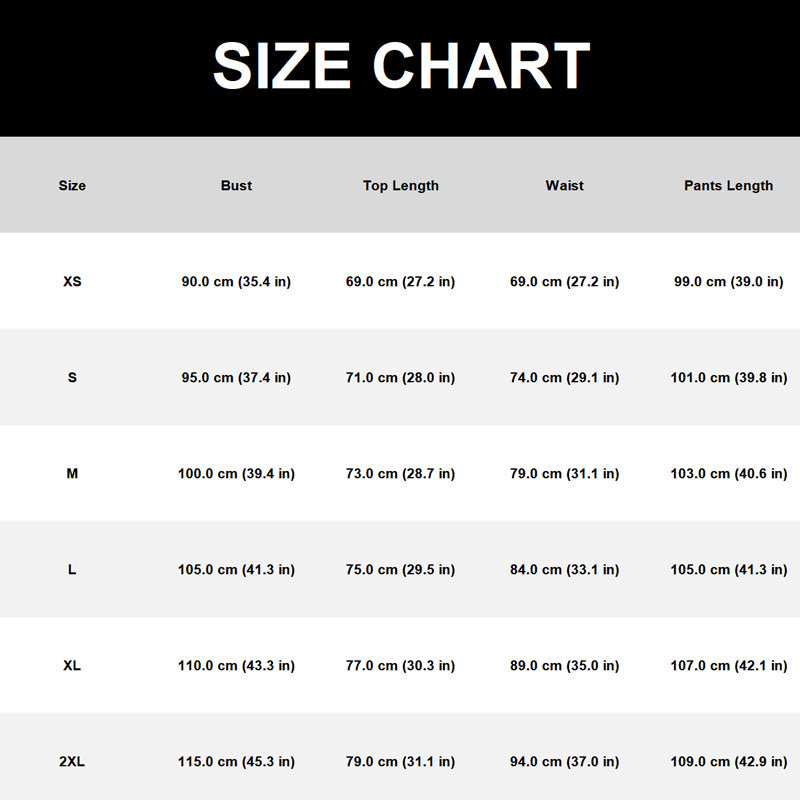Image resolution: width=800 pixels, height=800 pixels.
Task: Click the L size row label
Action: click(x=72, y=569)
